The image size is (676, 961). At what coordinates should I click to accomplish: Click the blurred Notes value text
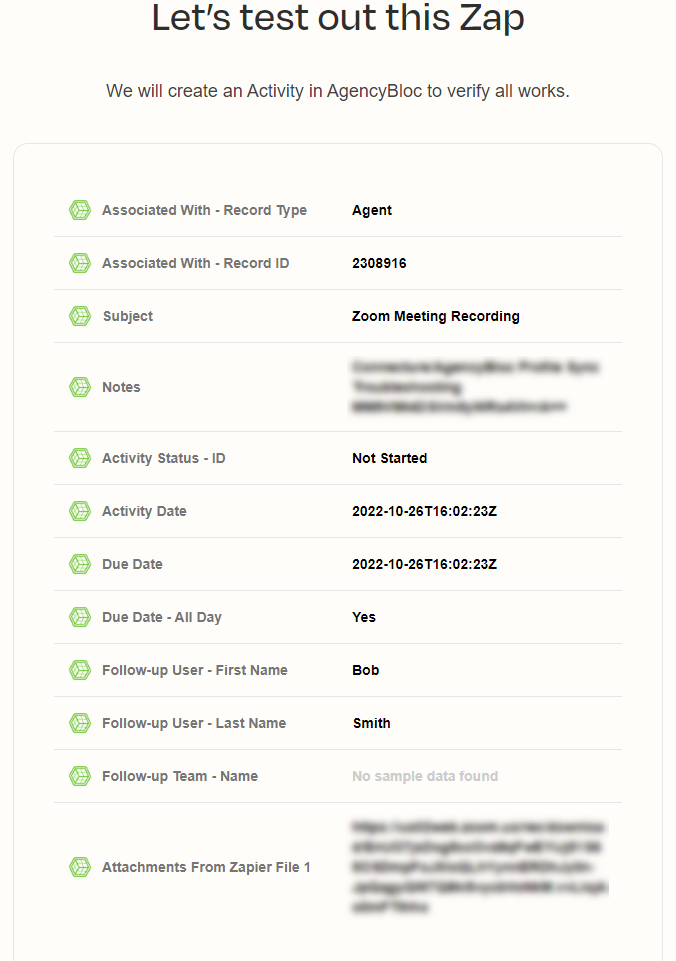475,387
